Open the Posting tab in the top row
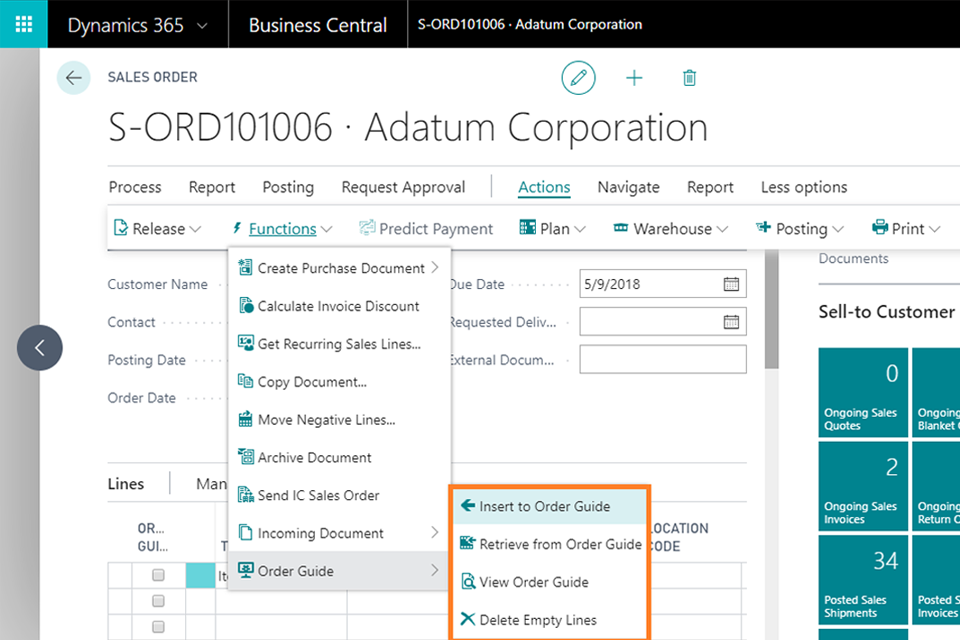The height and width of the screenshot is (640, 960). point(288,187)
